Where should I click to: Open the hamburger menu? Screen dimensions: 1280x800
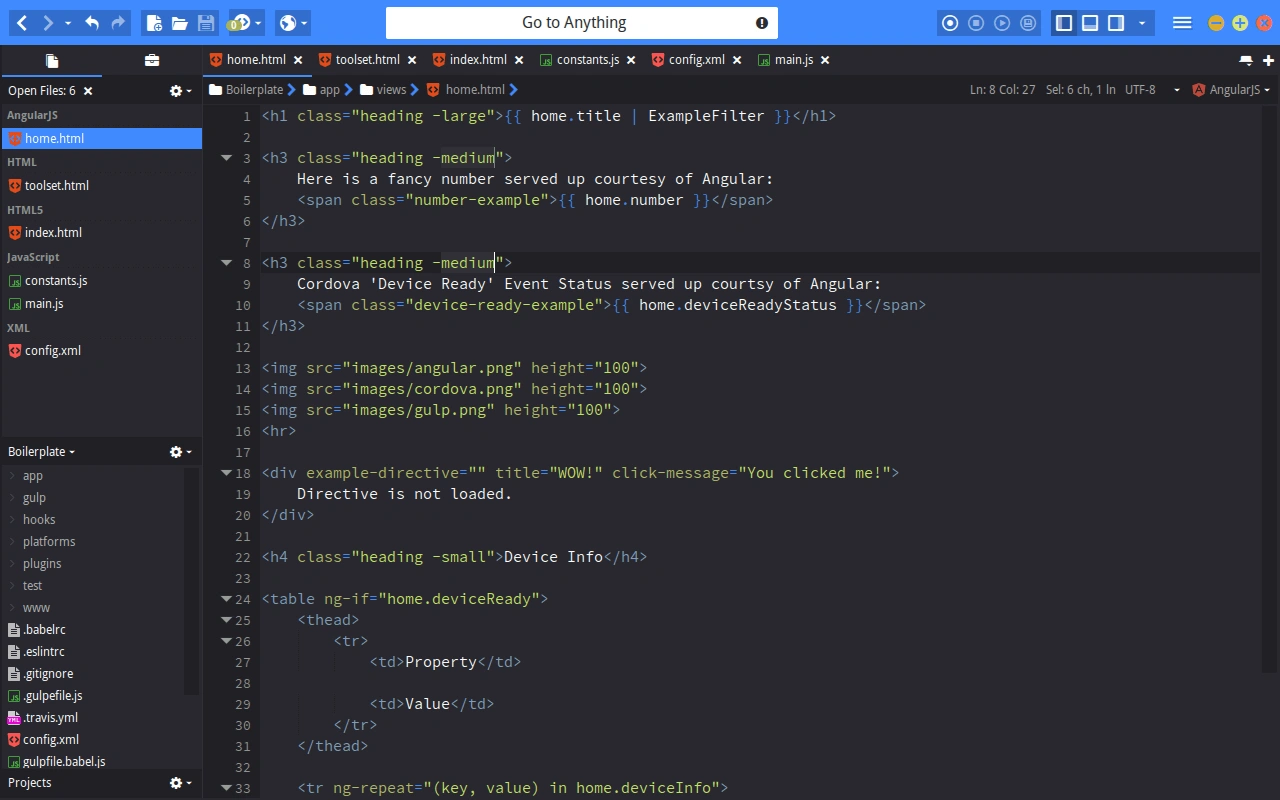(1181, 22)
